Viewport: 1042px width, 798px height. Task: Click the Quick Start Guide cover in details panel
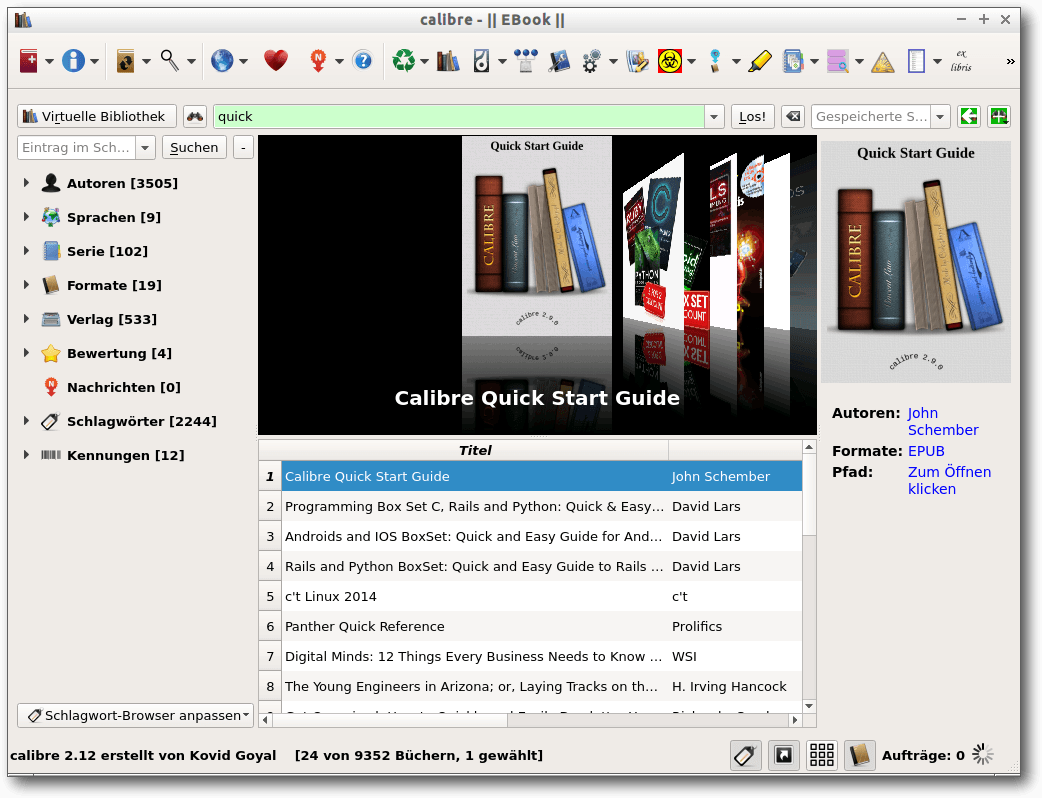916,262
